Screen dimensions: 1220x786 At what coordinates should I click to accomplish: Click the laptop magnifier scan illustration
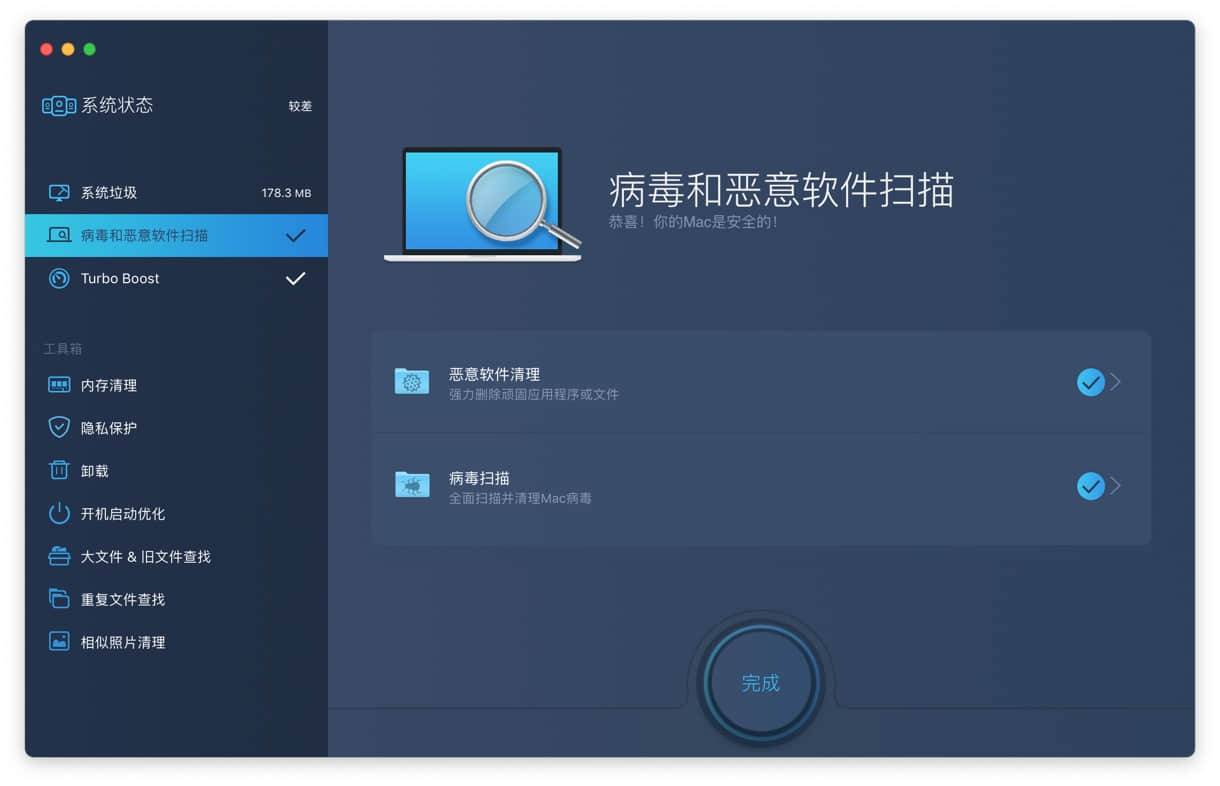[482, 205]
